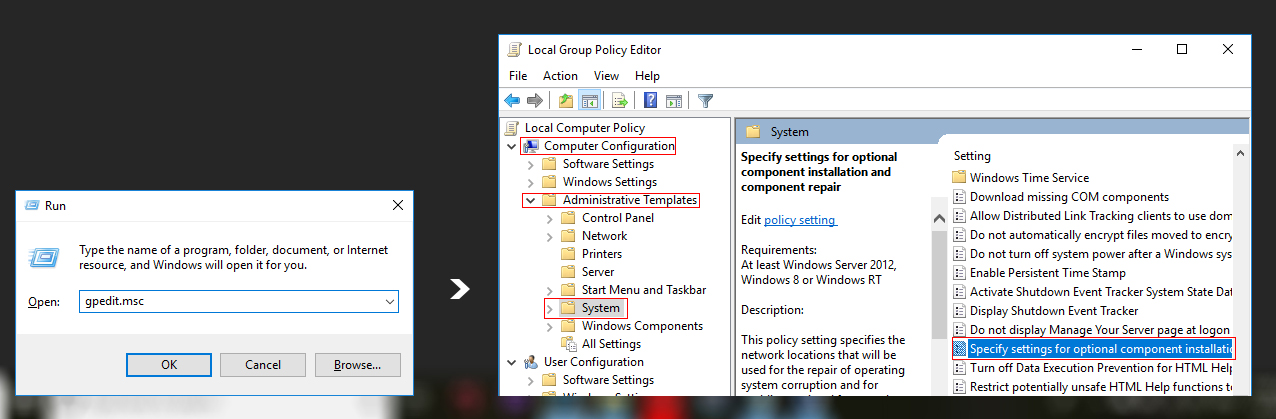
Task: Click icon beside Download missing COM components
Action: click(x=960, y=197)
